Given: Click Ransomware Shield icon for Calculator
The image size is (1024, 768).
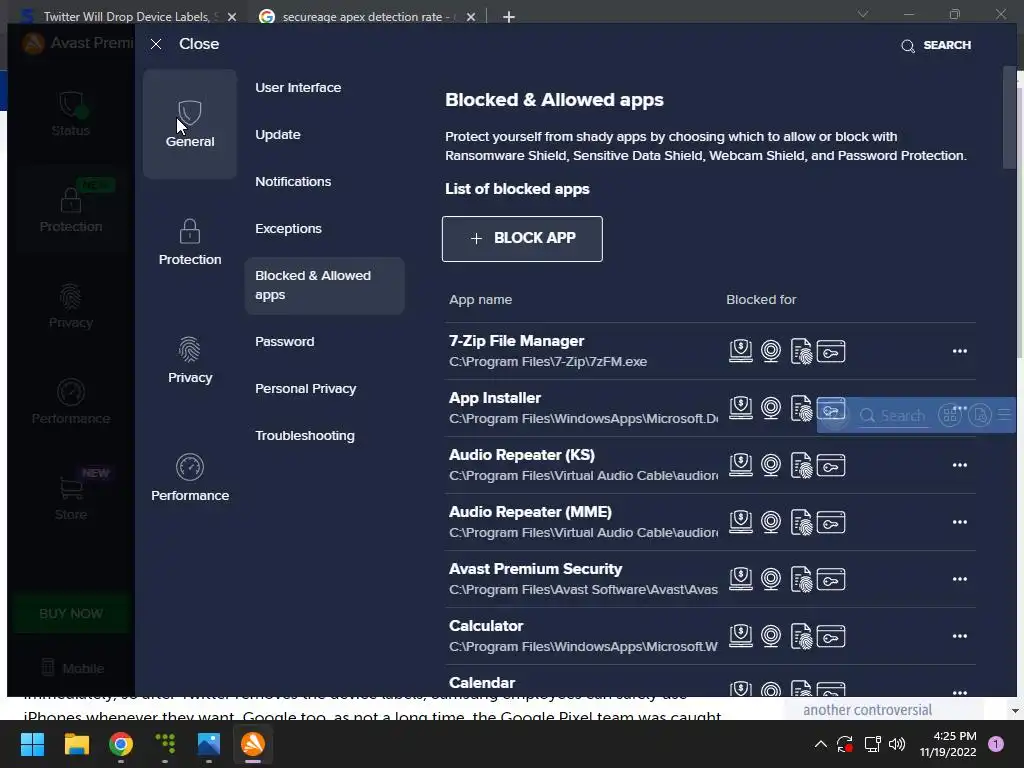Looking at the screenshot, I should (741, 636).
